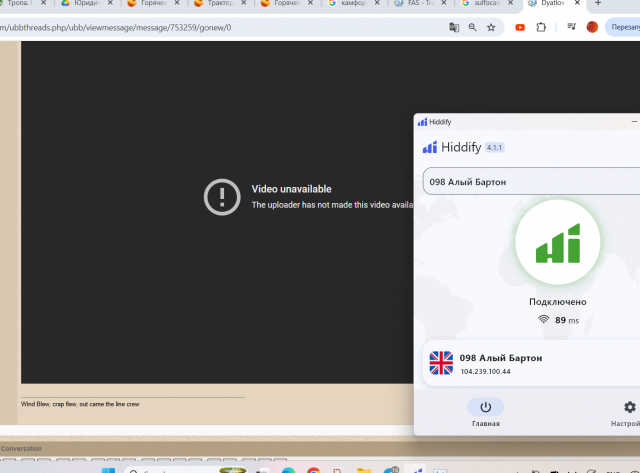Click the Hiddify logo icon in header
The width and height of the screenshot is (640, 473).
[x=430, y=147]
